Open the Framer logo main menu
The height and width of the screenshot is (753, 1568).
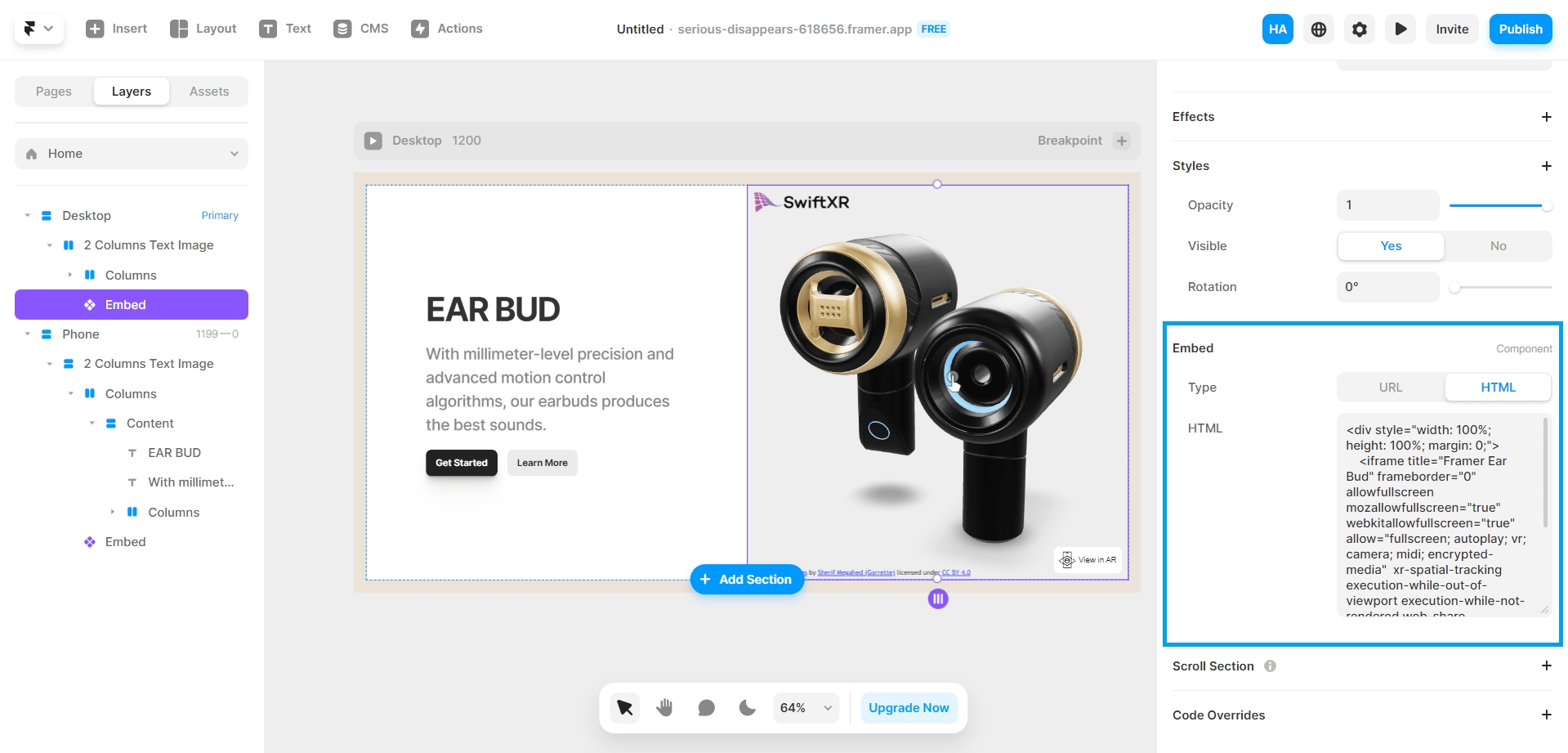[38, 29]
